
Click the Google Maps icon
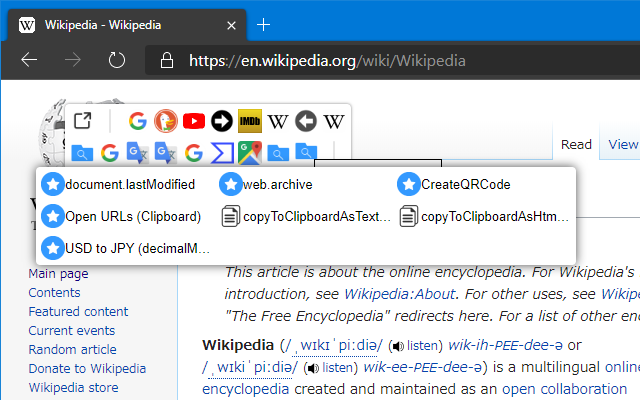pyautogui.click(x=250, y=152)
